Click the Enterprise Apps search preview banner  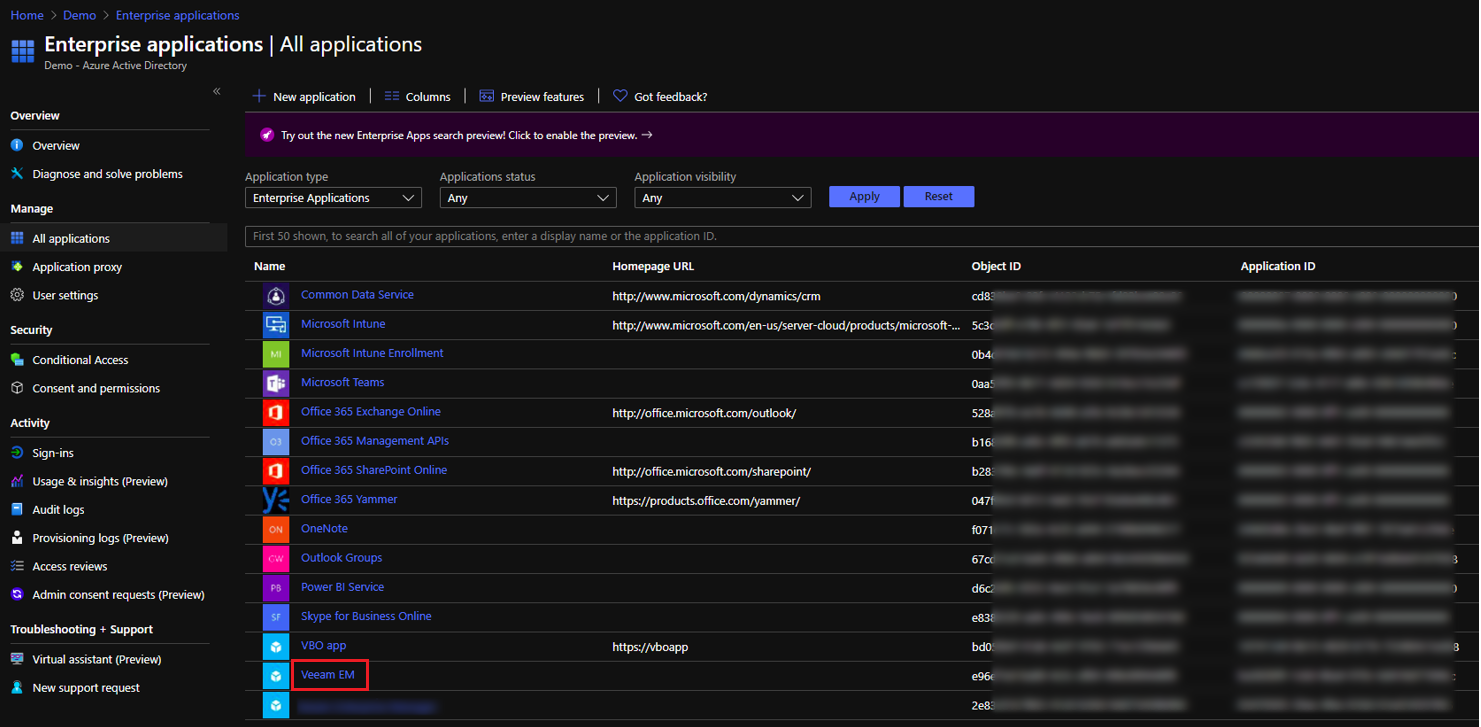(862, 135)
